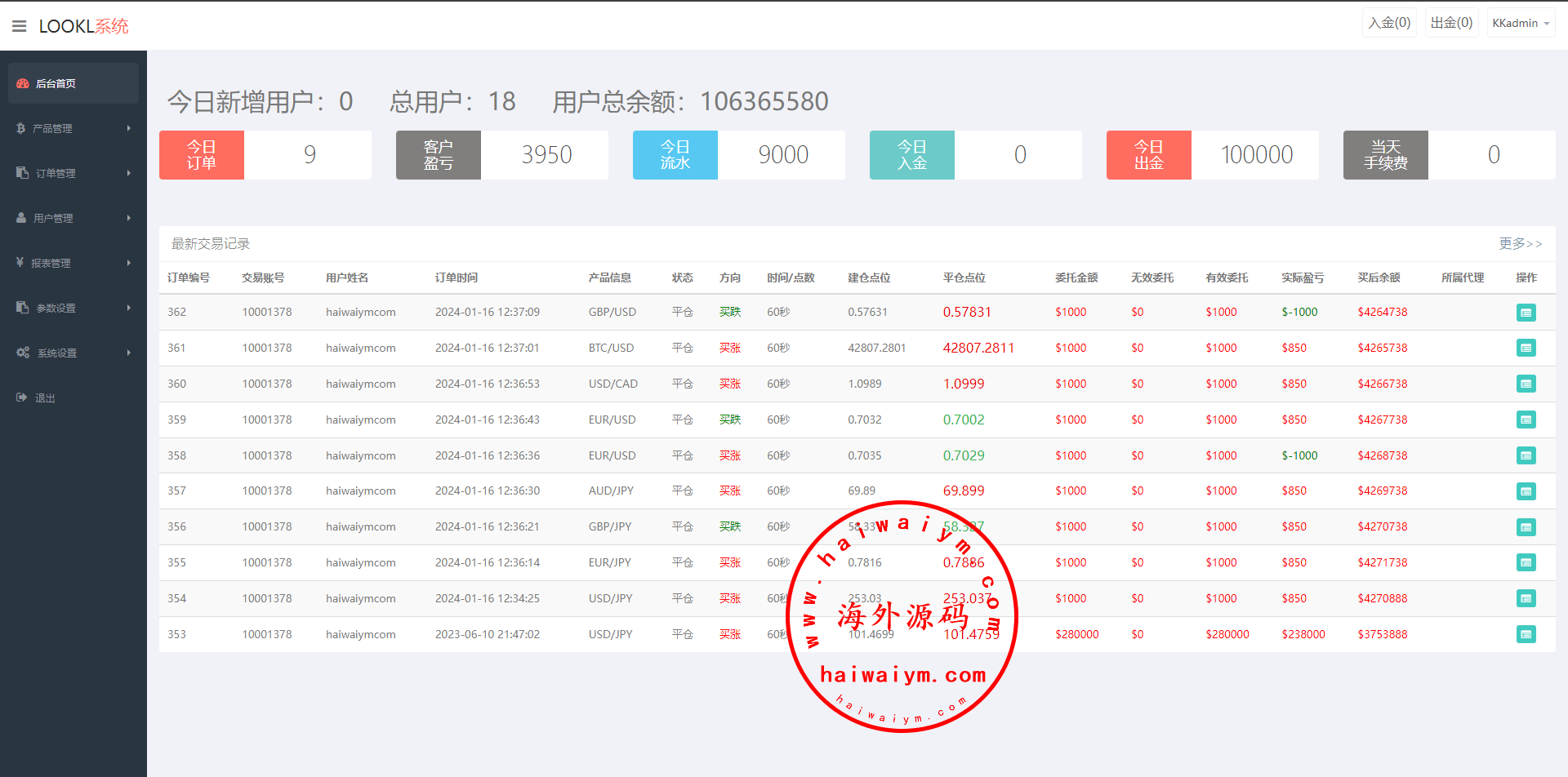Select the 参数设置 menu item
Viewport: 1568px width, 777px height.
pos(73,308)
